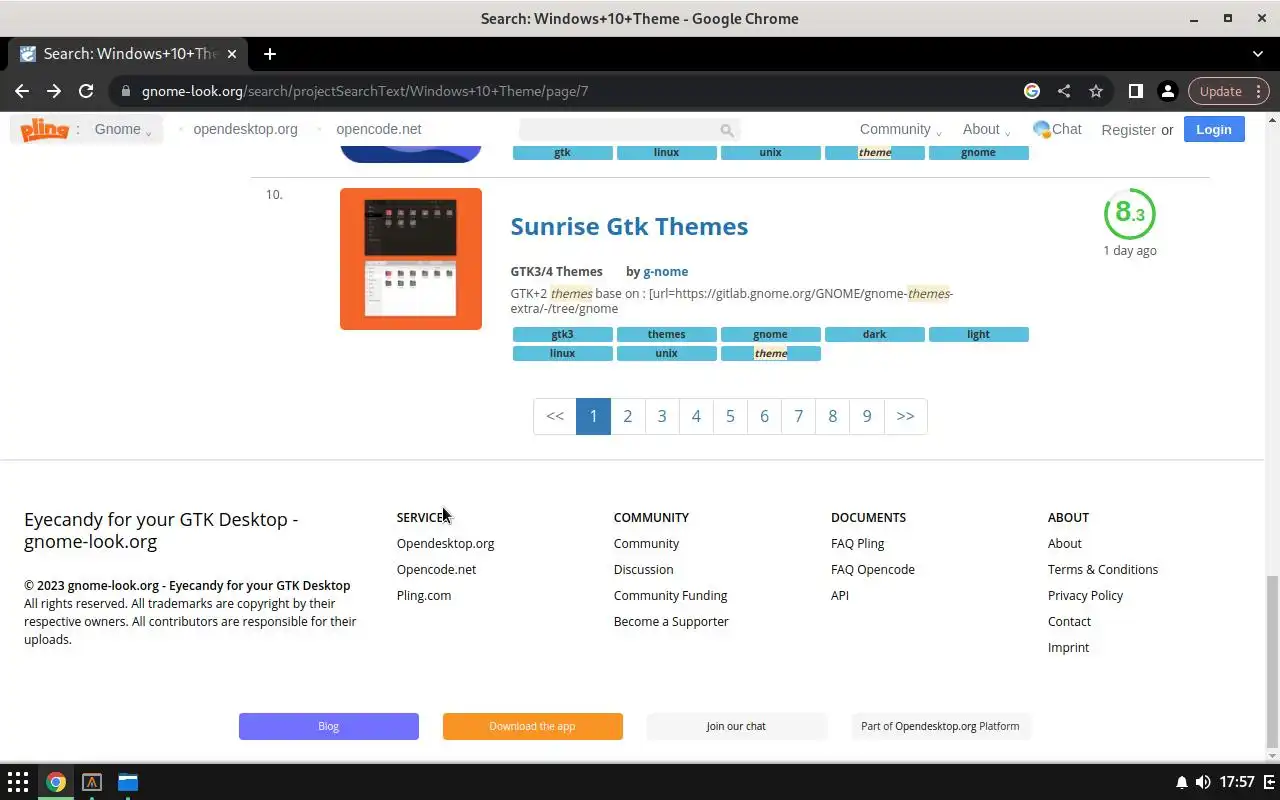Bookmark this page with the star icon
This screenshot has height=800, width=1280.
click(1096, 91)
